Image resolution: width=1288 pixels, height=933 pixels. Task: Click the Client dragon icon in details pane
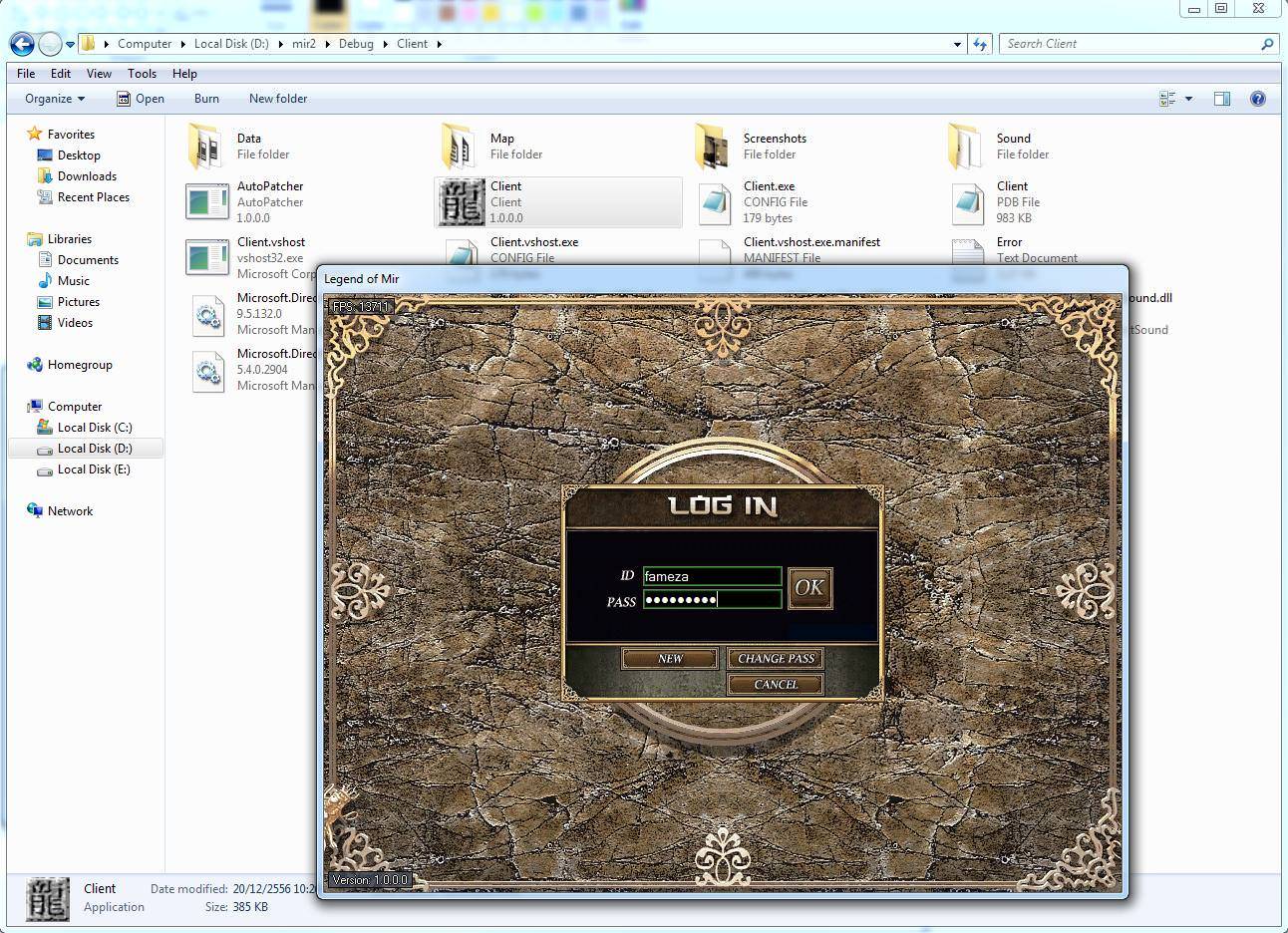[x=47, y=898]
